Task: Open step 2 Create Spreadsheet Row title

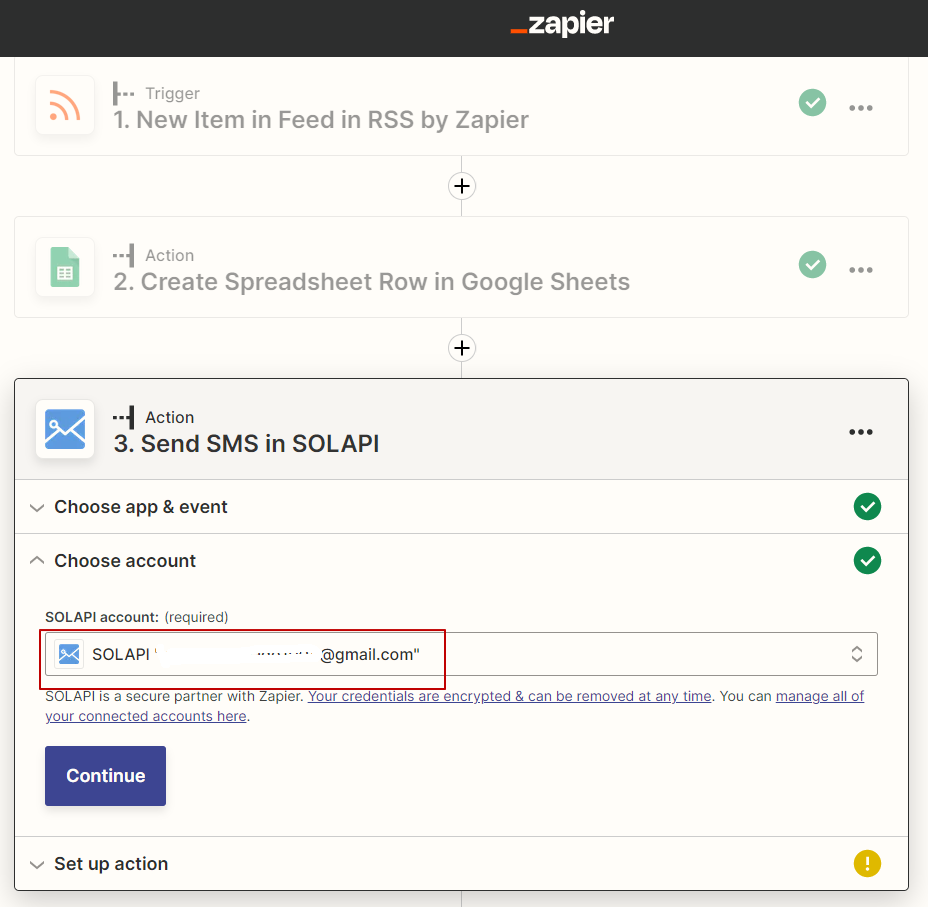Action: click(x=372, y=282)
